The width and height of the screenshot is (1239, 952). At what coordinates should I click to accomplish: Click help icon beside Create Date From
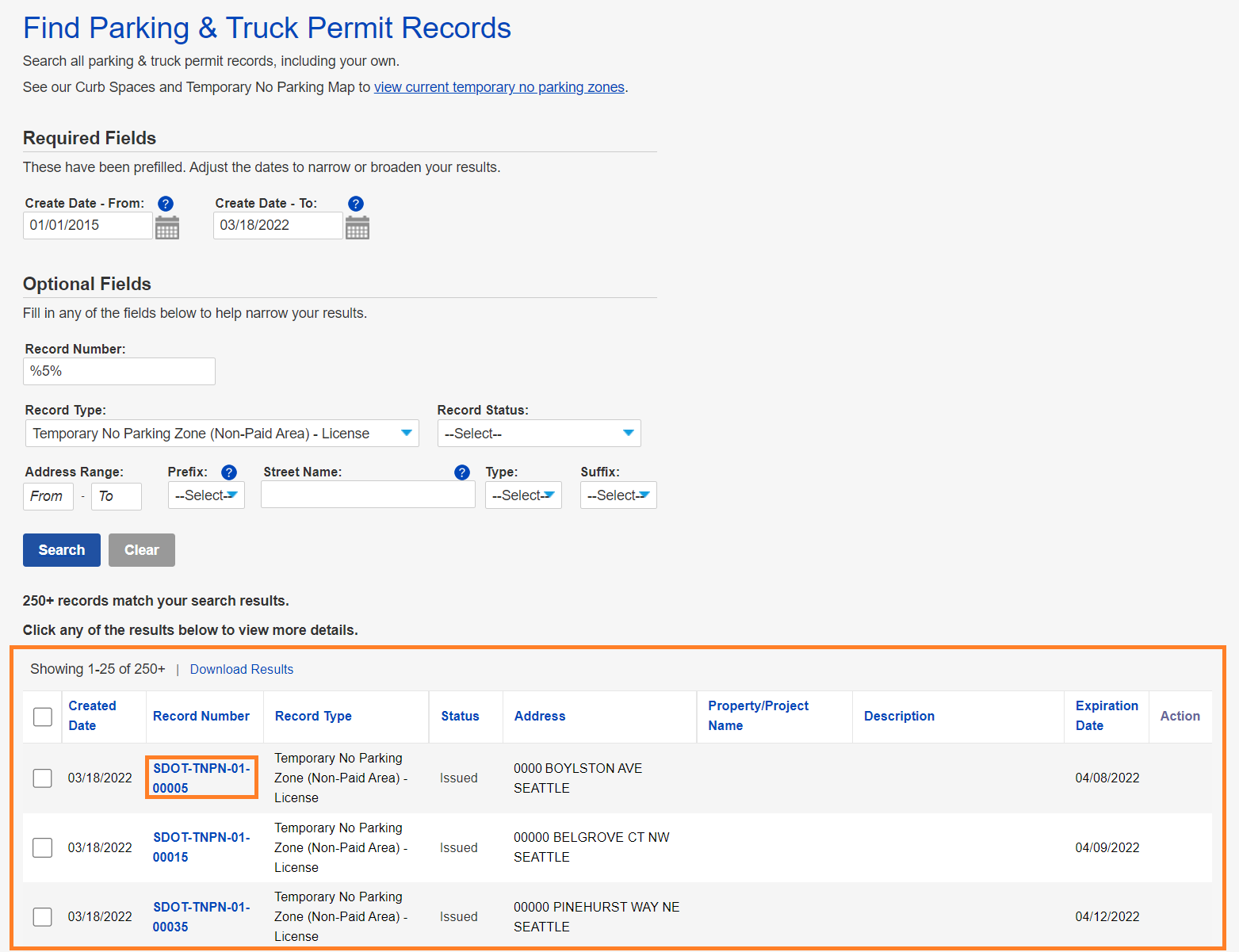(165, 203)
